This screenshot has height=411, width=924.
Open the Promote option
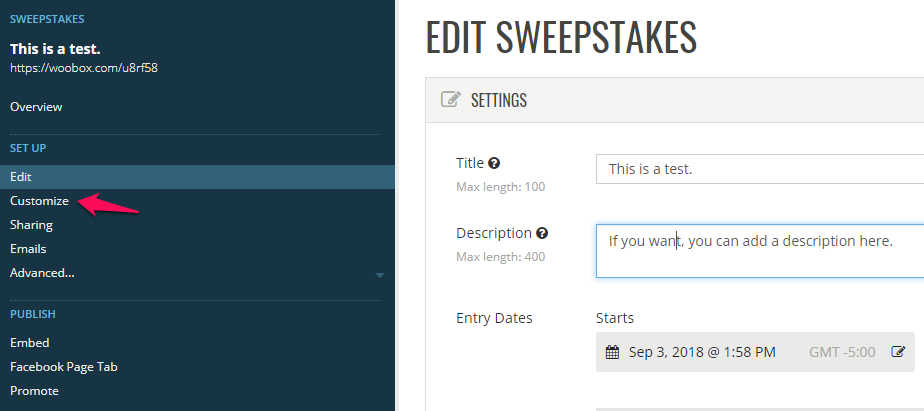[x=34, y=391]
